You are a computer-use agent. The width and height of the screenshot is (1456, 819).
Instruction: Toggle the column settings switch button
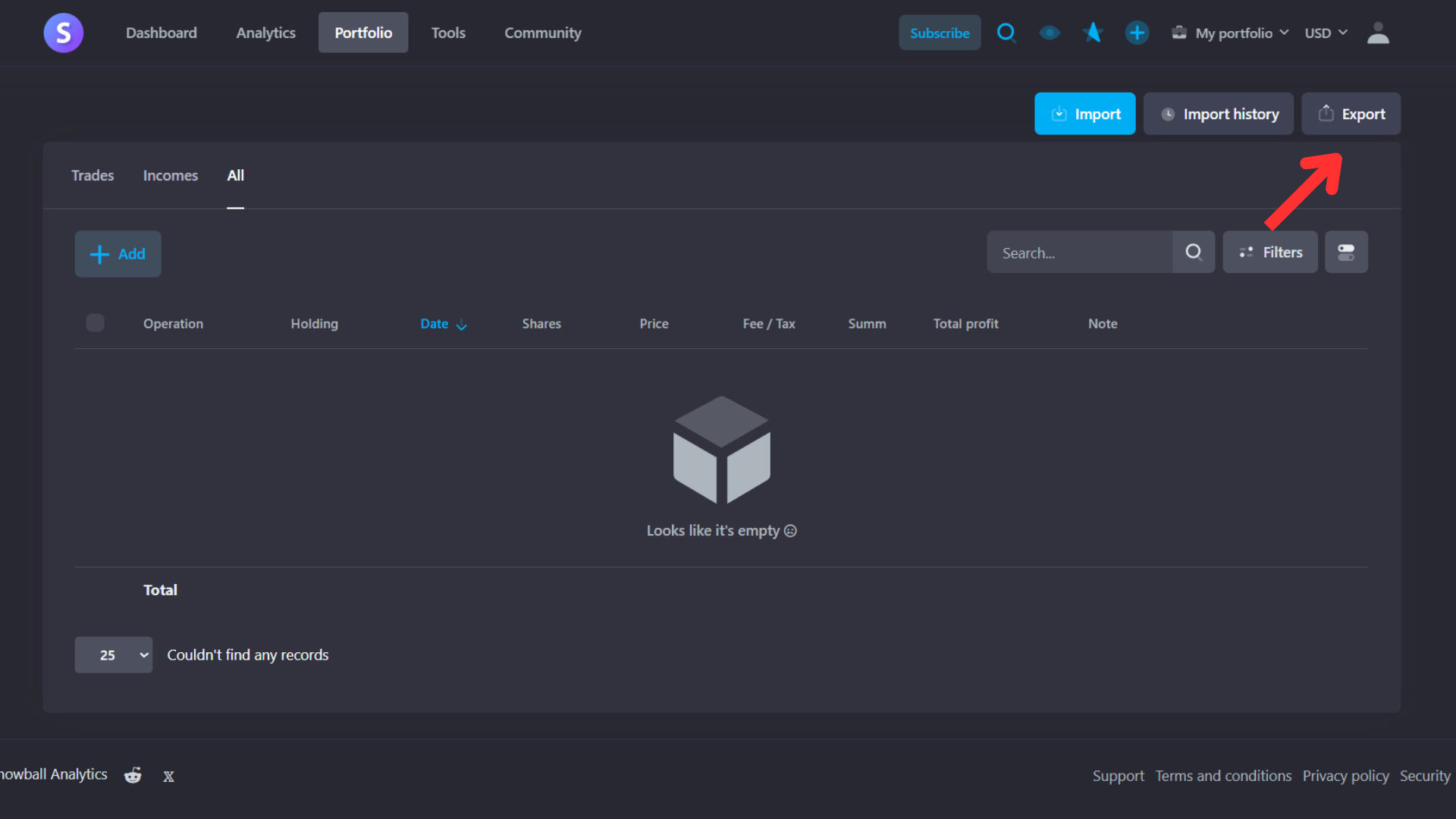[1346, 253]
